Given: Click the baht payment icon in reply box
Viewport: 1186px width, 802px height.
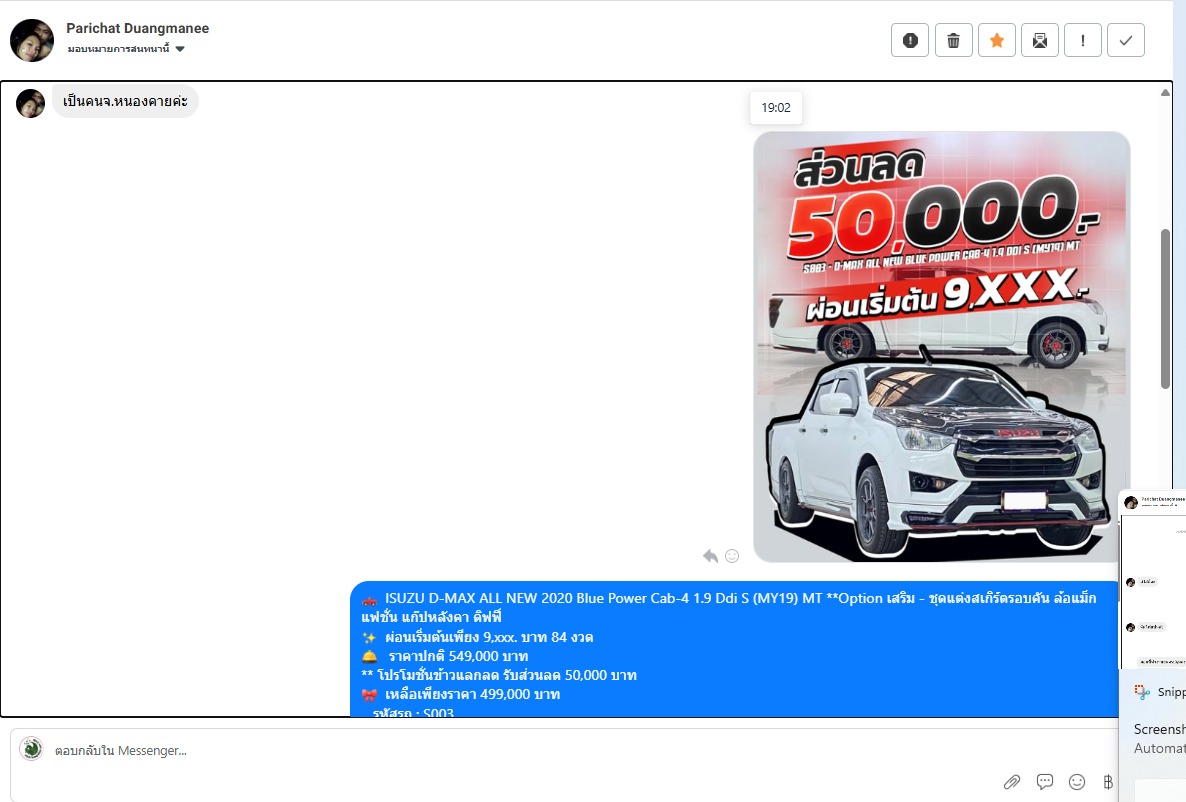Looking at the screenshot, I should (x=1108, y=782).
